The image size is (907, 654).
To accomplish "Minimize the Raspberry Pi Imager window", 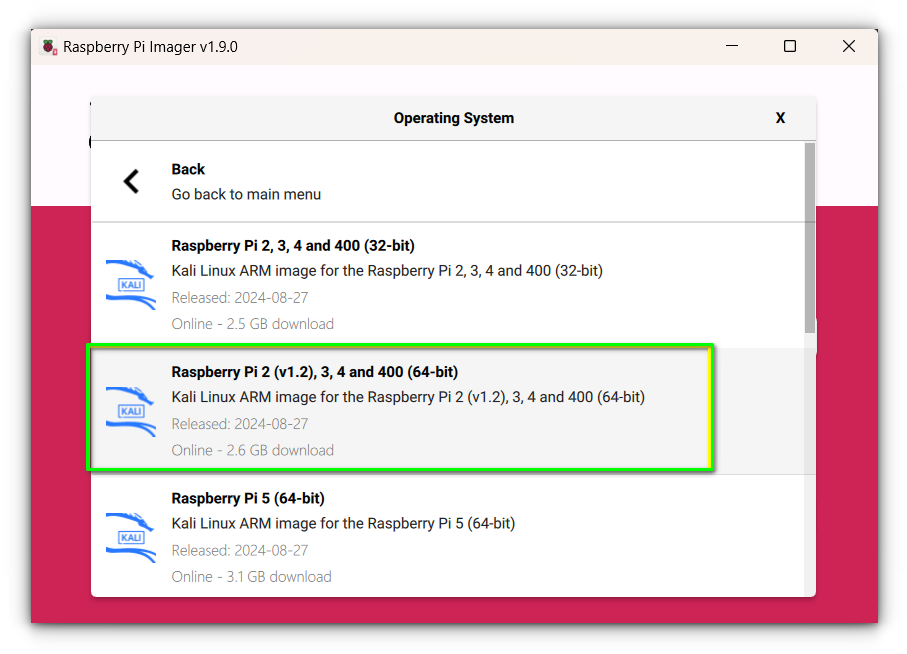I will pos(731,47).
